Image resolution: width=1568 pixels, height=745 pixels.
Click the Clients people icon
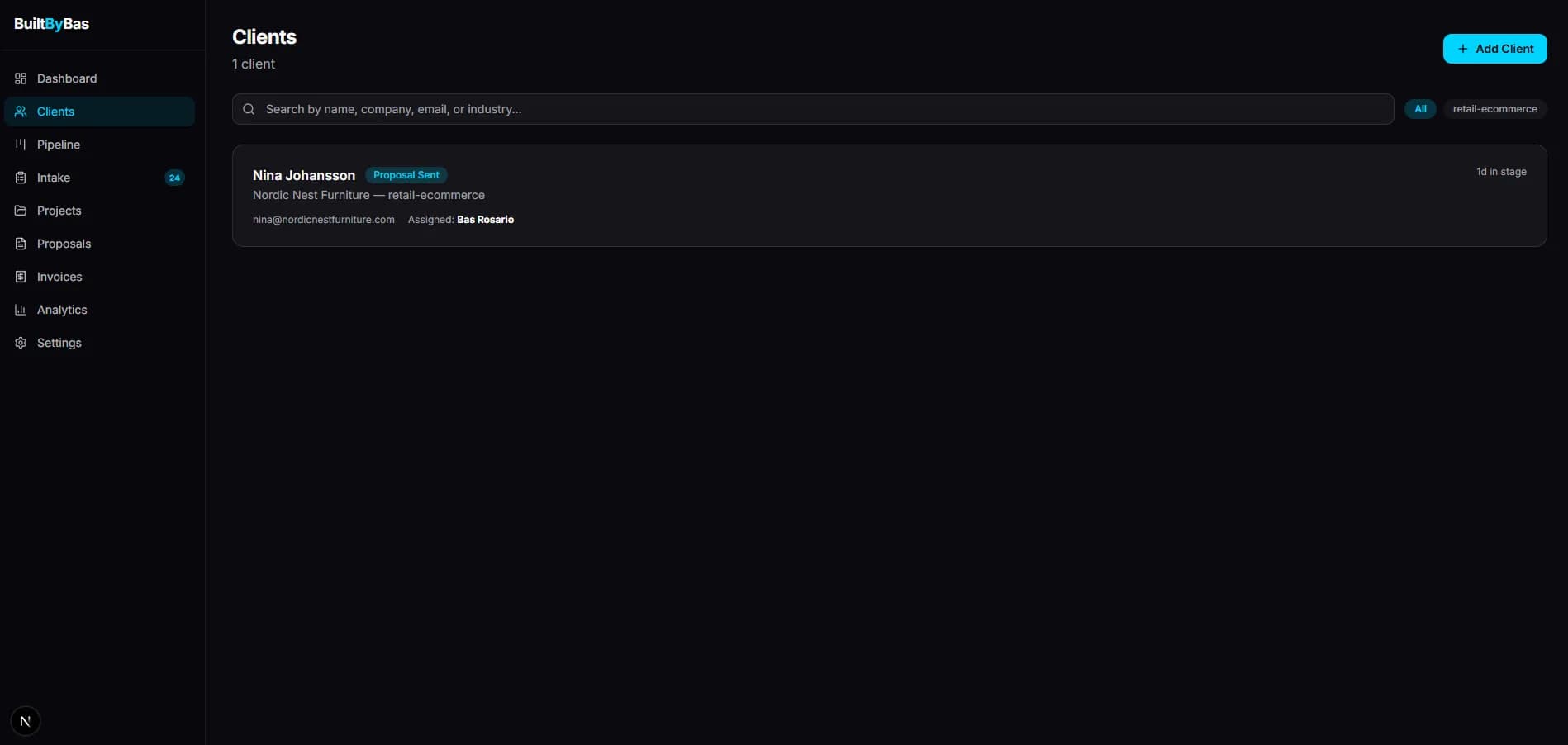tap(21, 112)
